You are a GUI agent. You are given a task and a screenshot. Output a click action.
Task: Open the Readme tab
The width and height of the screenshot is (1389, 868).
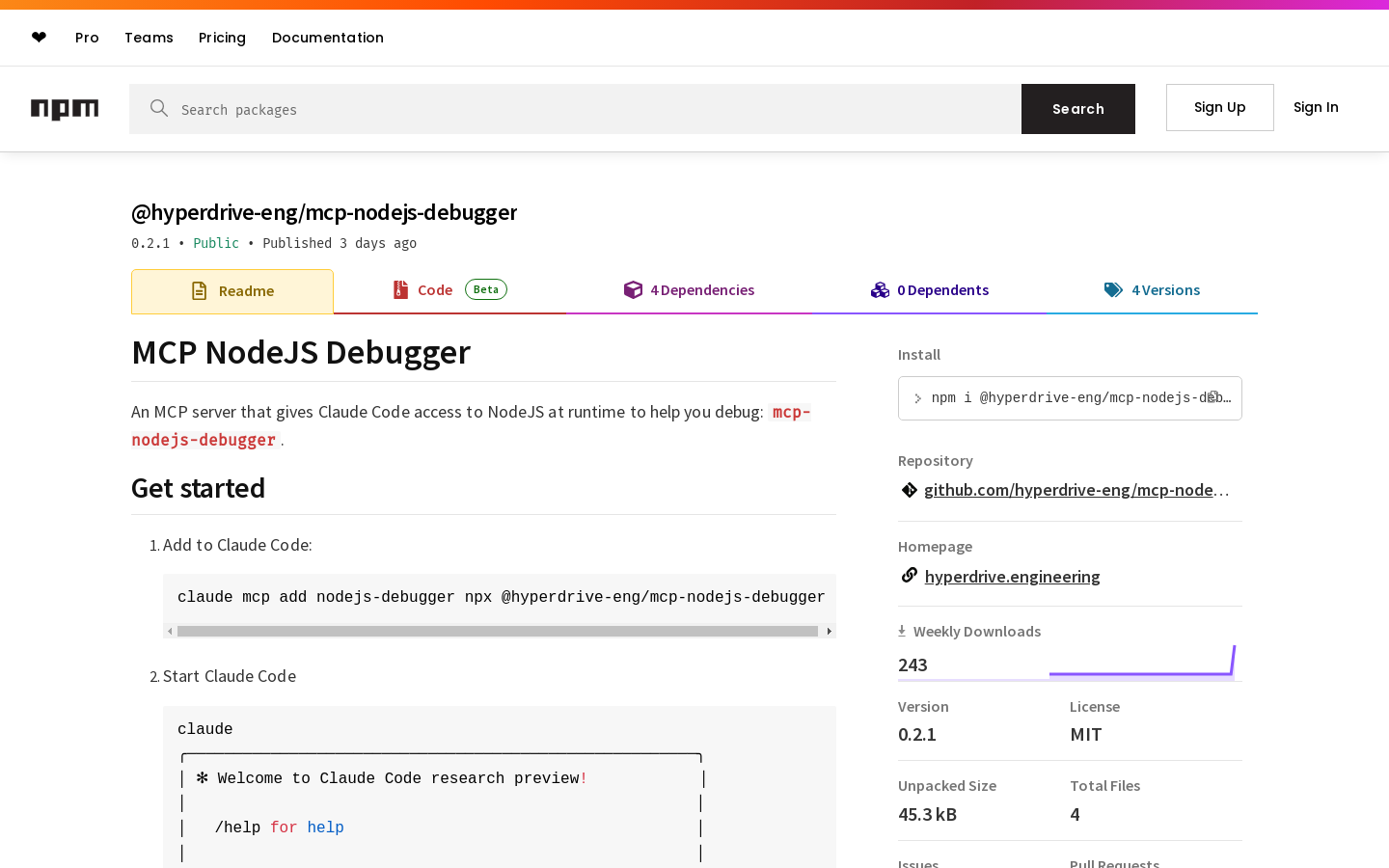click(x=232, y=291)
